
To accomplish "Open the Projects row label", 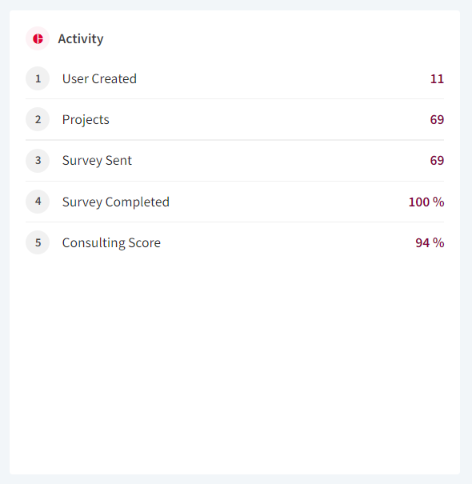I will tap(86, 120).
